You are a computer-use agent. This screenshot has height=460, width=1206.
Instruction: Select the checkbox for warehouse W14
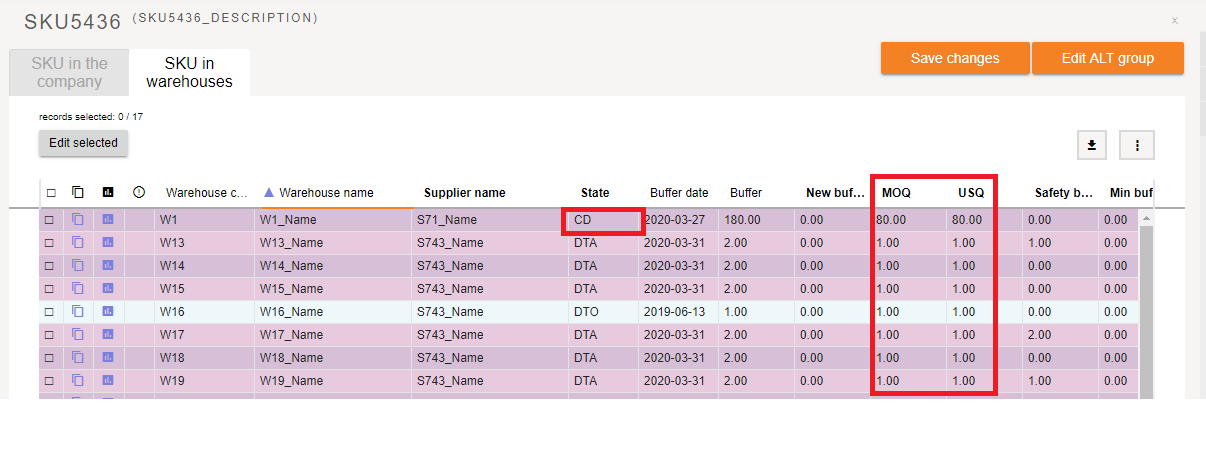(48, 266)
